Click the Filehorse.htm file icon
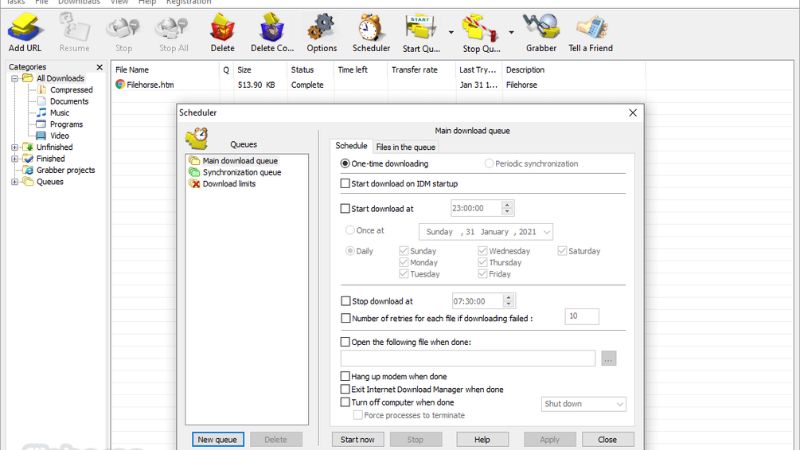Viewport: 800px width, 450px height. point(120,85)
